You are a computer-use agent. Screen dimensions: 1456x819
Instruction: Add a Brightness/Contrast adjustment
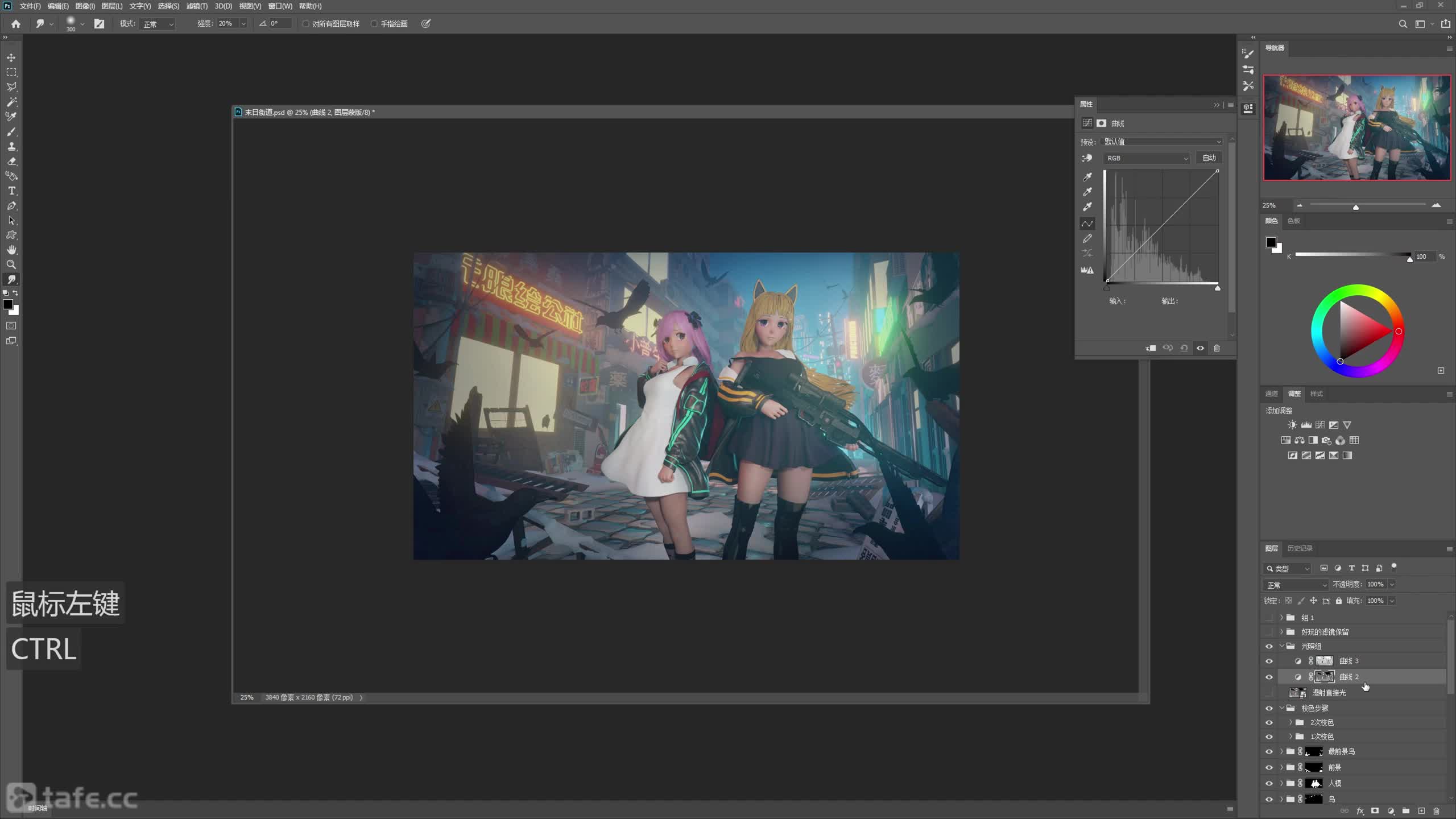pos(1292,425)
